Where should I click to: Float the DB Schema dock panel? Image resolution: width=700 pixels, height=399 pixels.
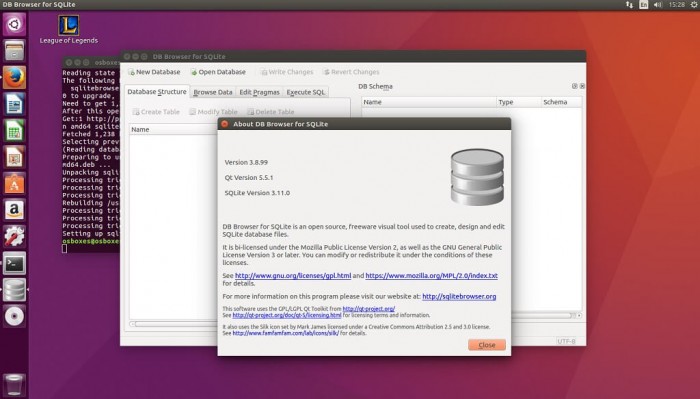[575, 86]
